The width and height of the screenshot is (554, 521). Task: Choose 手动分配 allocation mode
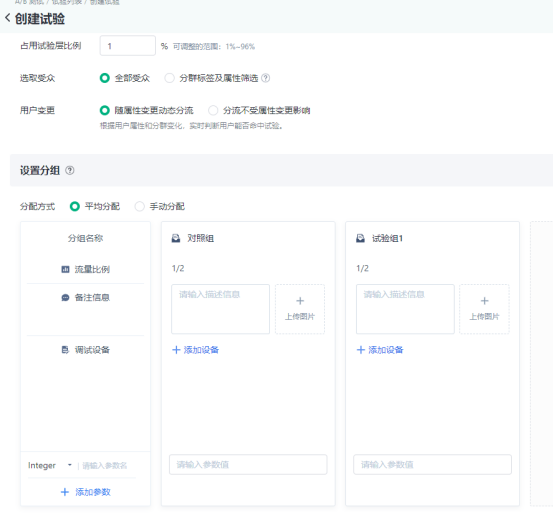[x=140, y=206]
